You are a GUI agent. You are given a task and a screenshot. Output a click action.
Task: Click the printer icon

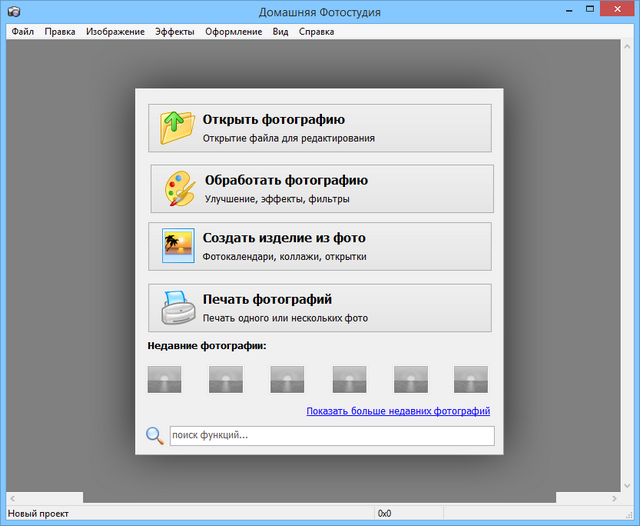[178, 308]
